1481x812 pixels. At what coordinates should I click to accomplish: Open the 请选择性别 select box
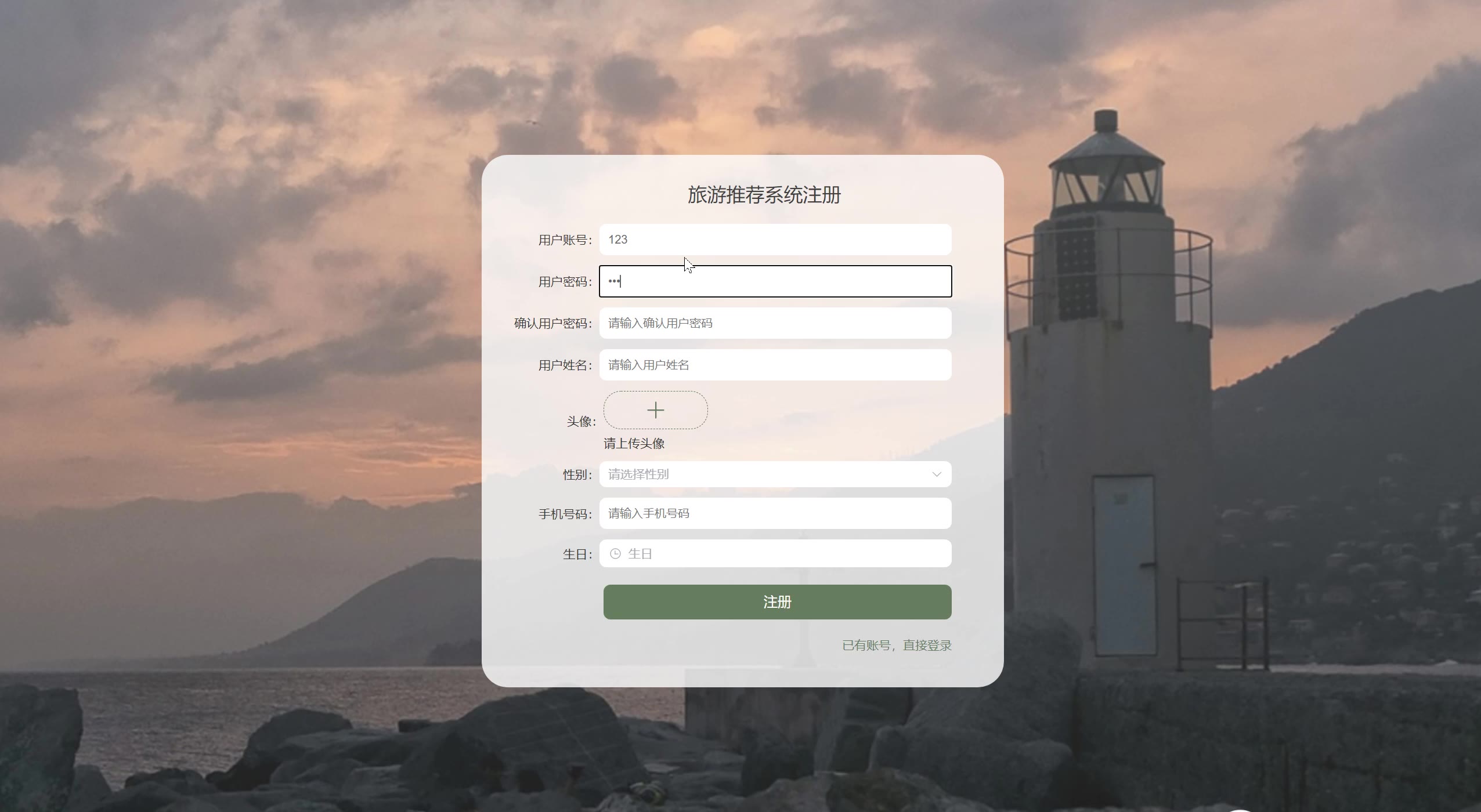pyautogui.click(x=775, y=474)
